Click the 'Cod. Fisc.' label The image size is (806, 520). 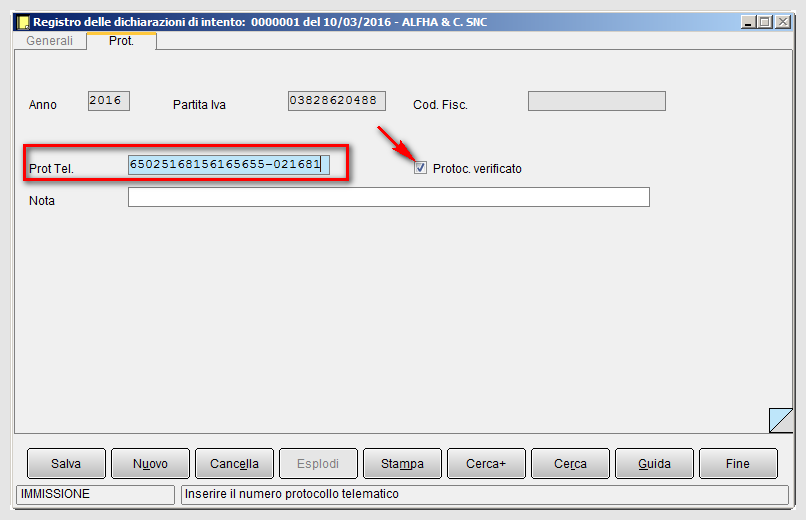coord(441,105)
